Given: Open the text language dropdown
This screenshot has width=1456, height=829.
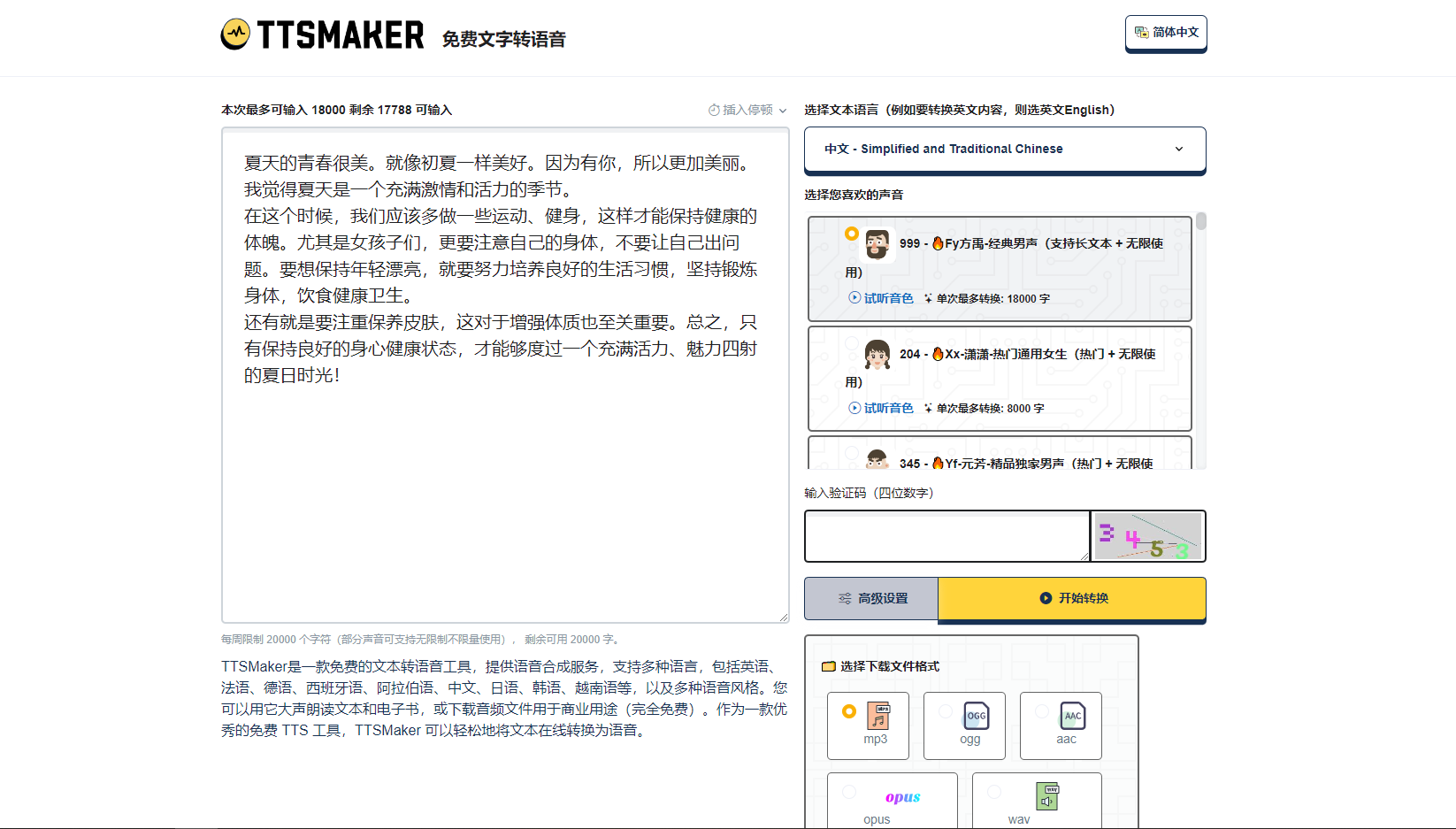Looking at the screenshot, I should 1004,149.
